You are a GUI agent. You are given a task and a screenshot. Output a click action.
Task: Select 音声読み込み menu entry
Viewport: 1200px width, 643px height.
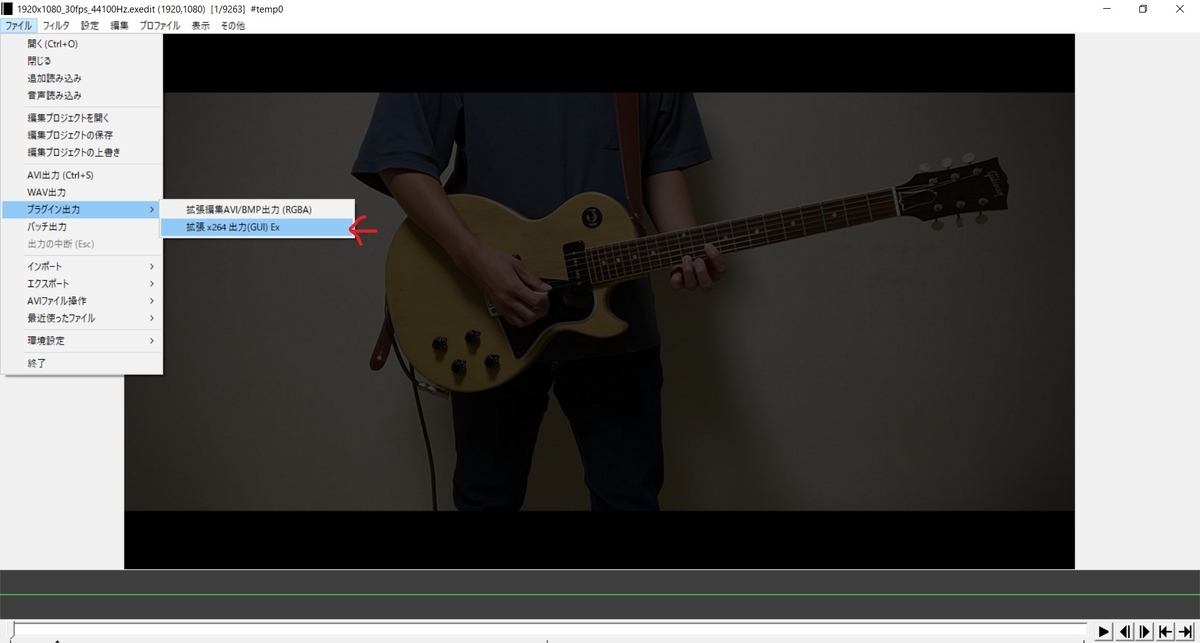click(x=82, y=95)
